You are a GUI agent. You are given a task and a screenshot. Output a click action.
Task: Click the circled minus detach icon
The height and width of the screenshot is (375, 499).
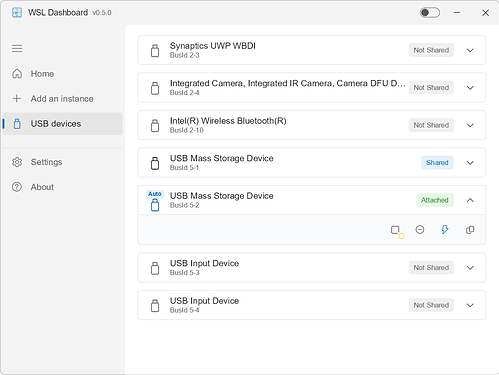(420, 229)
